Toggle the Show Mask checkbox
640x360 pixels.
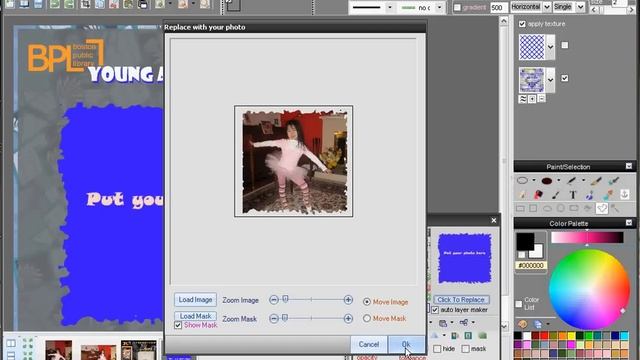point(178,325)
